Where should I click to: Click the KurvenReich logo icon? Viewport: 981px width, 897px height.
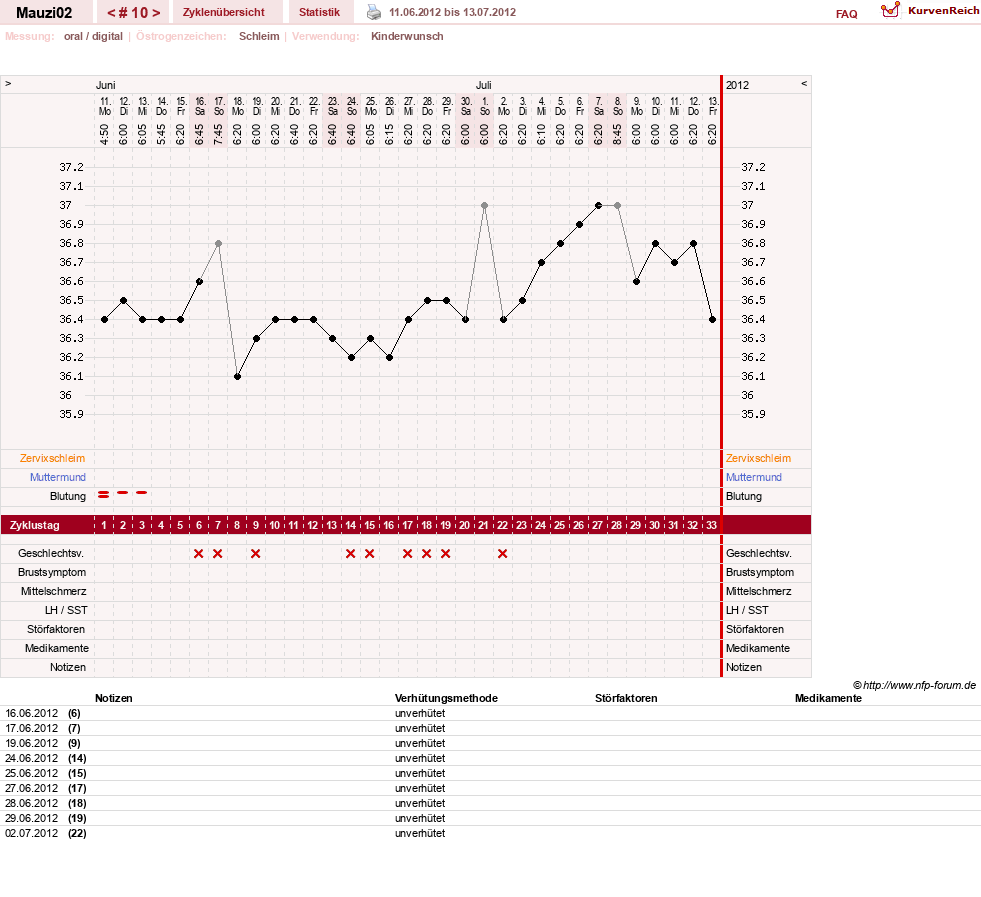click(890, 10)
